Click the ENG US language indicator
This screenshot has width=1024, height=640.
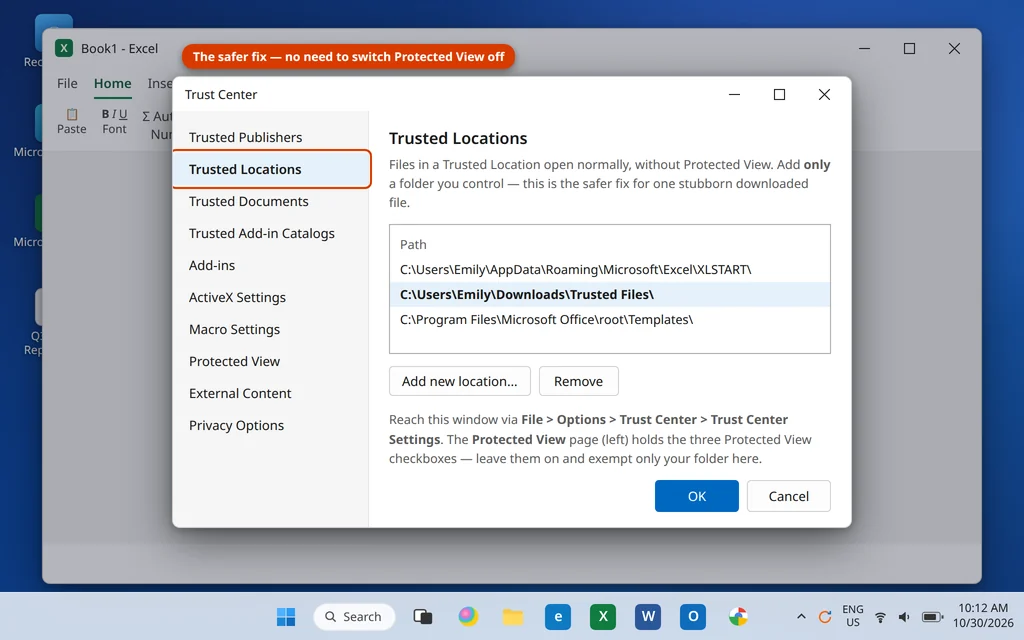pyautogui.click(x=852, y=616)
